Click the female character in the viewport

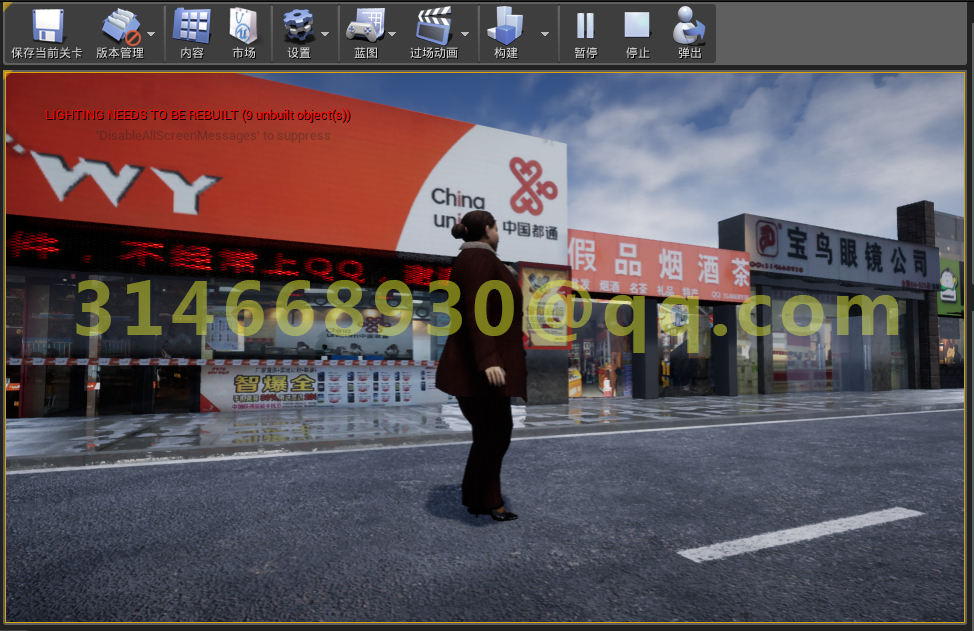[x=483, y=366]
